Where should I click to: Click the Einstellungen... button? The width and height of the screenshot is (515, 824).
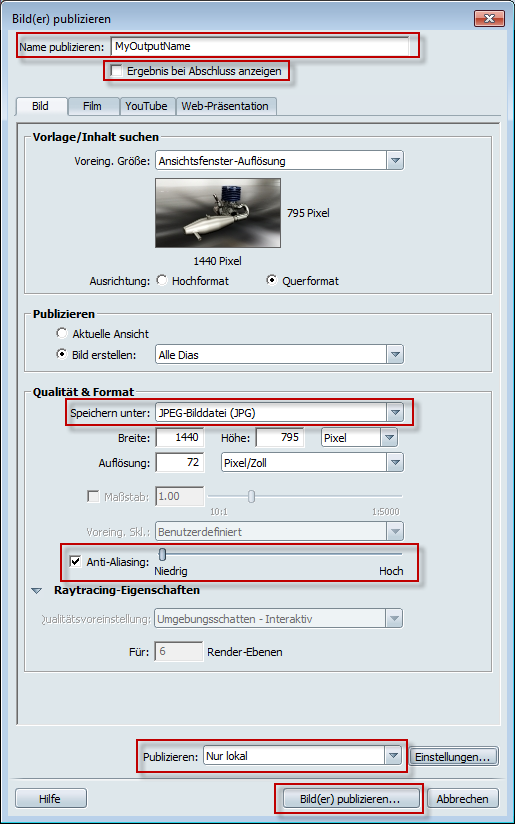coord(453,757)
